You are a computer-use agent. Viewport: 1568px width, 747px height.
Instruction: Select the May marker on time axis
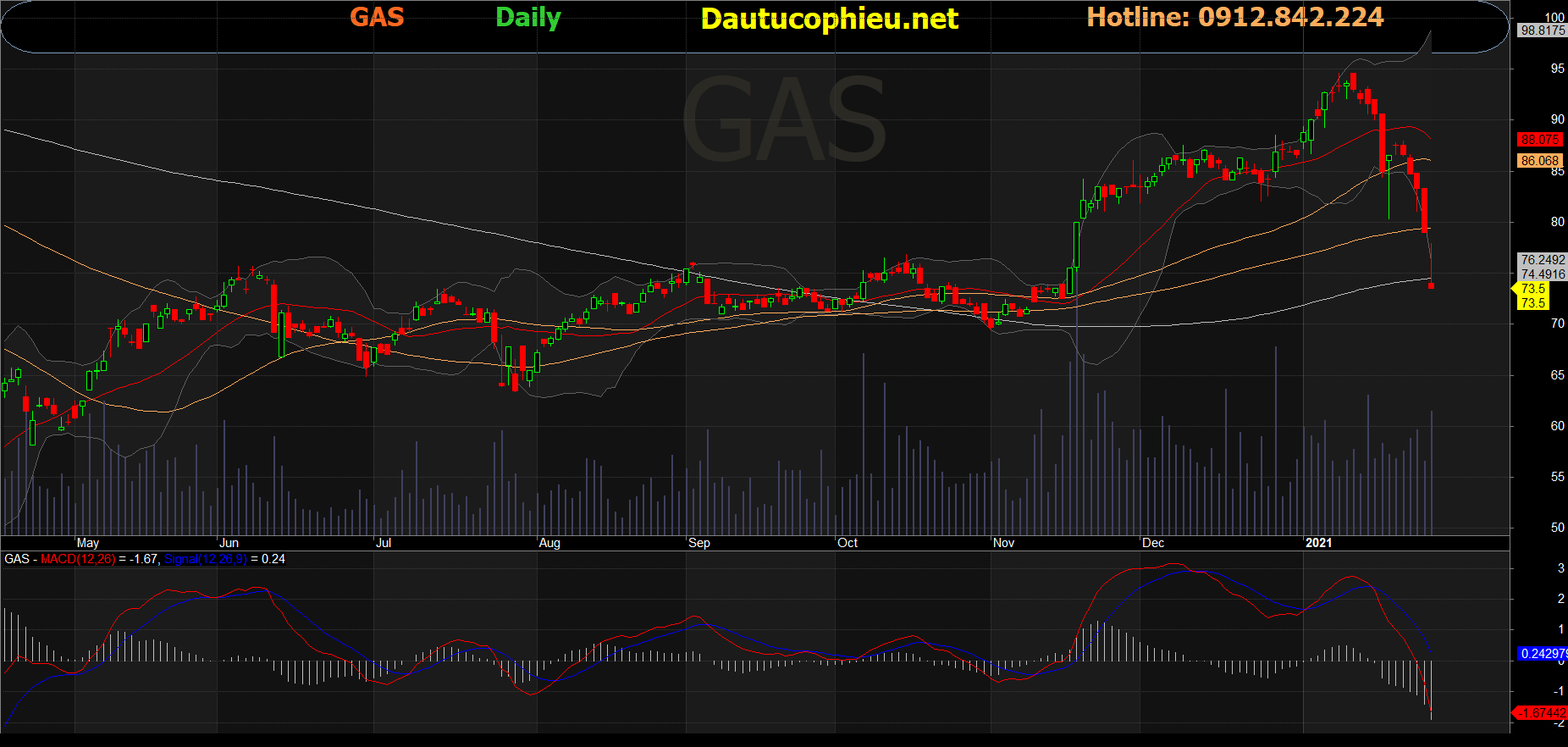click(x=88, y=543)
